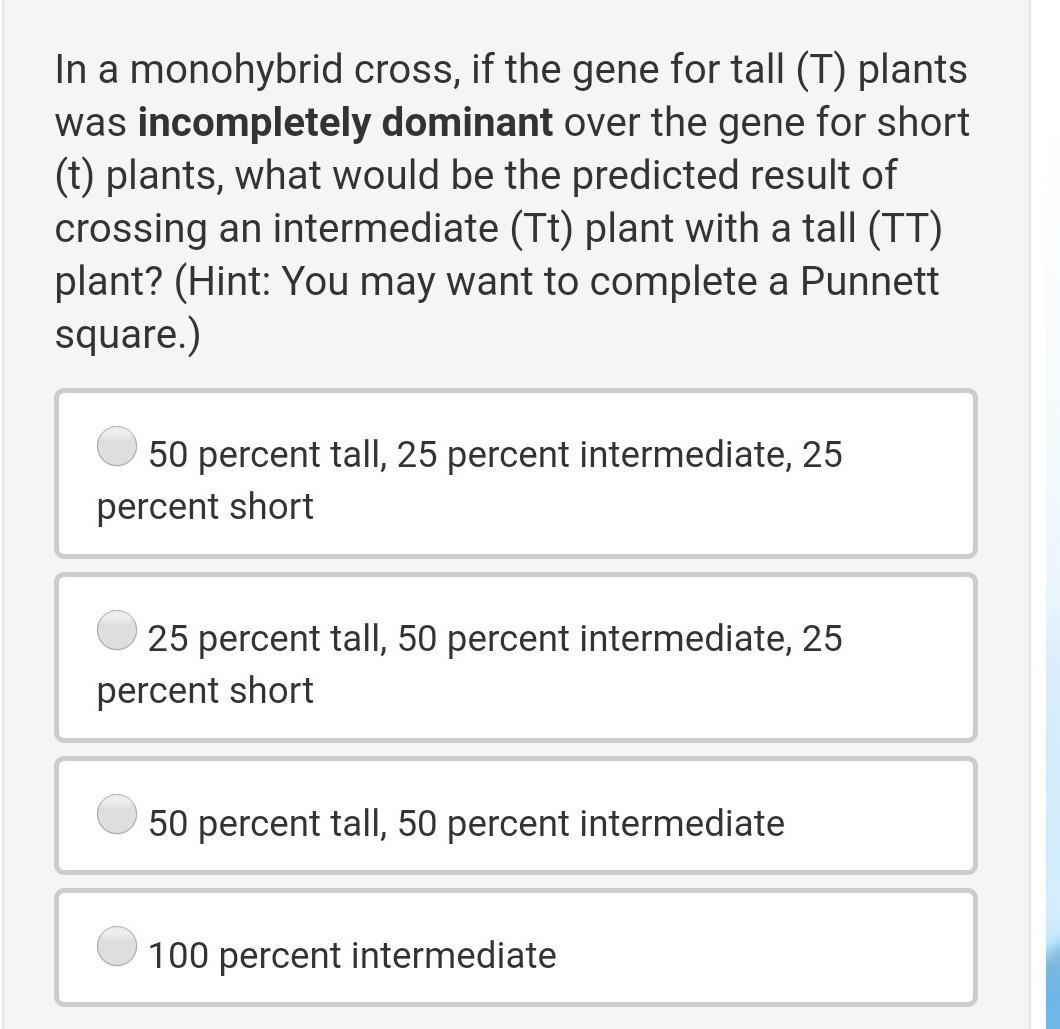This screenshot has width=1060, height=1029.
Task: Click the text "50 percent tall, 50 percent intermediate"
Action: (466, 823)
